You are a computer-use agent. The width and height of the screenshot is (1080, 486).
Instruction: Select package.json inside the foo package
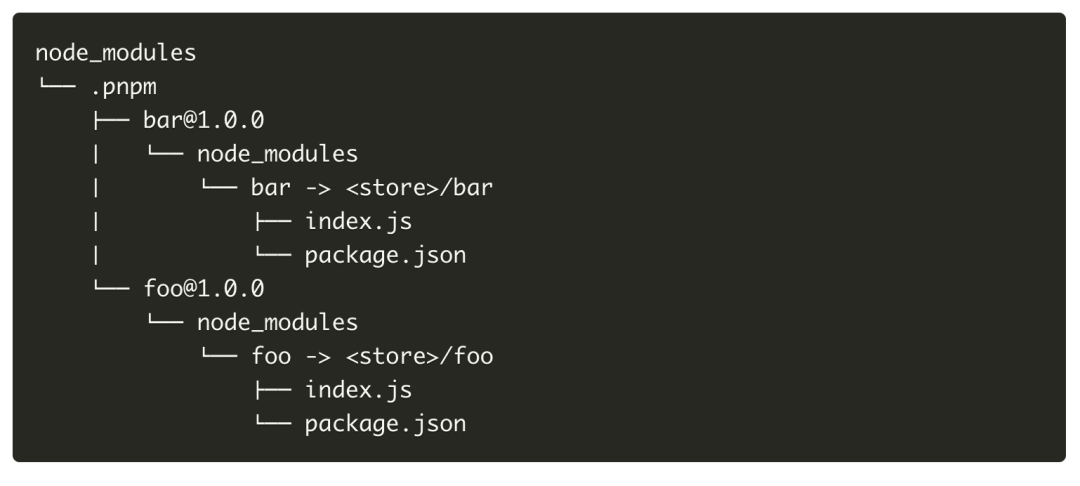tap(386, 424)
